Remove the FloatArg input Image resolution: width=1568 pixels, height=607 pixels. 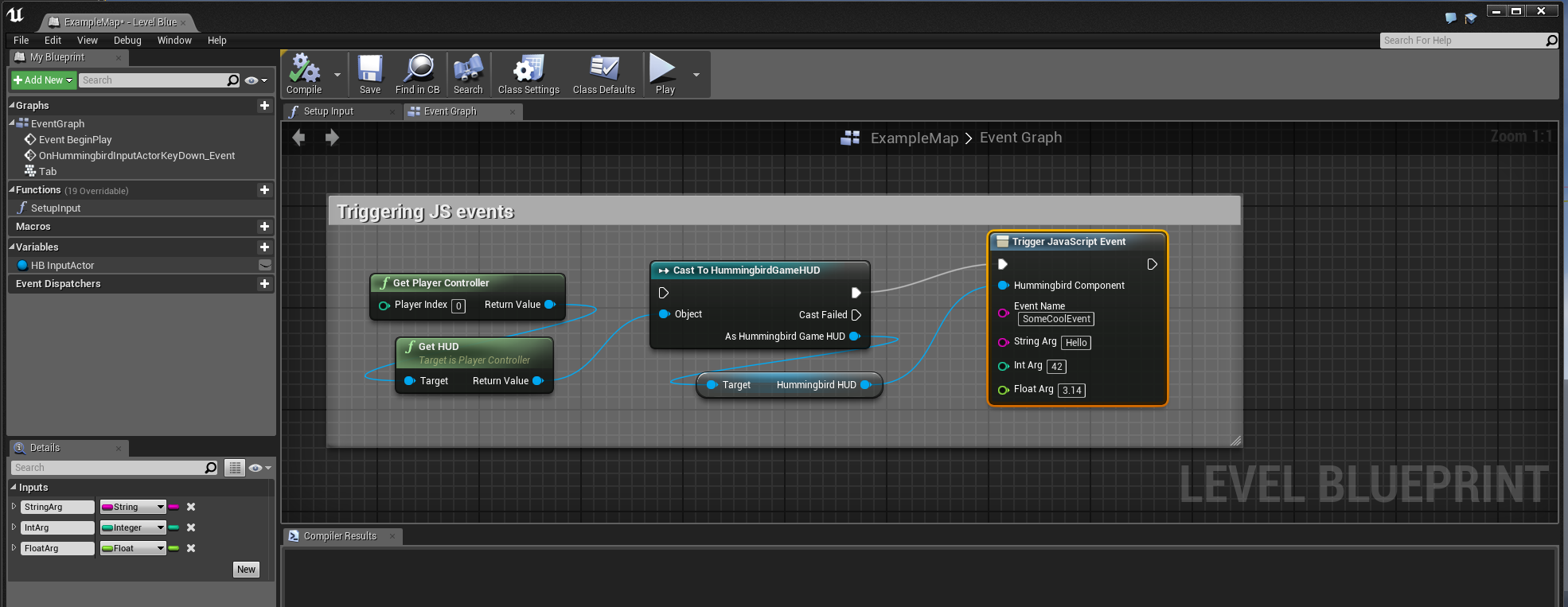tap(191, 548)
